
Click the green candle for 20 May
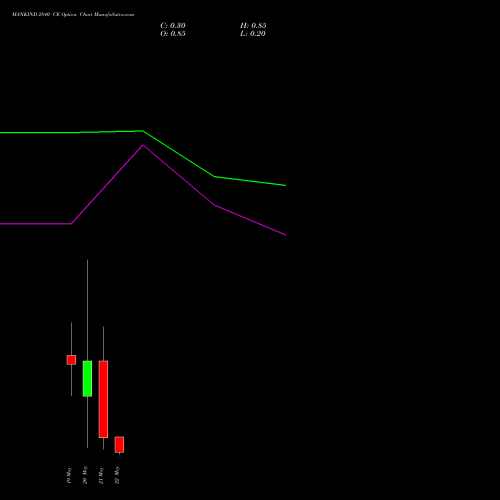(x=87, y=379)
